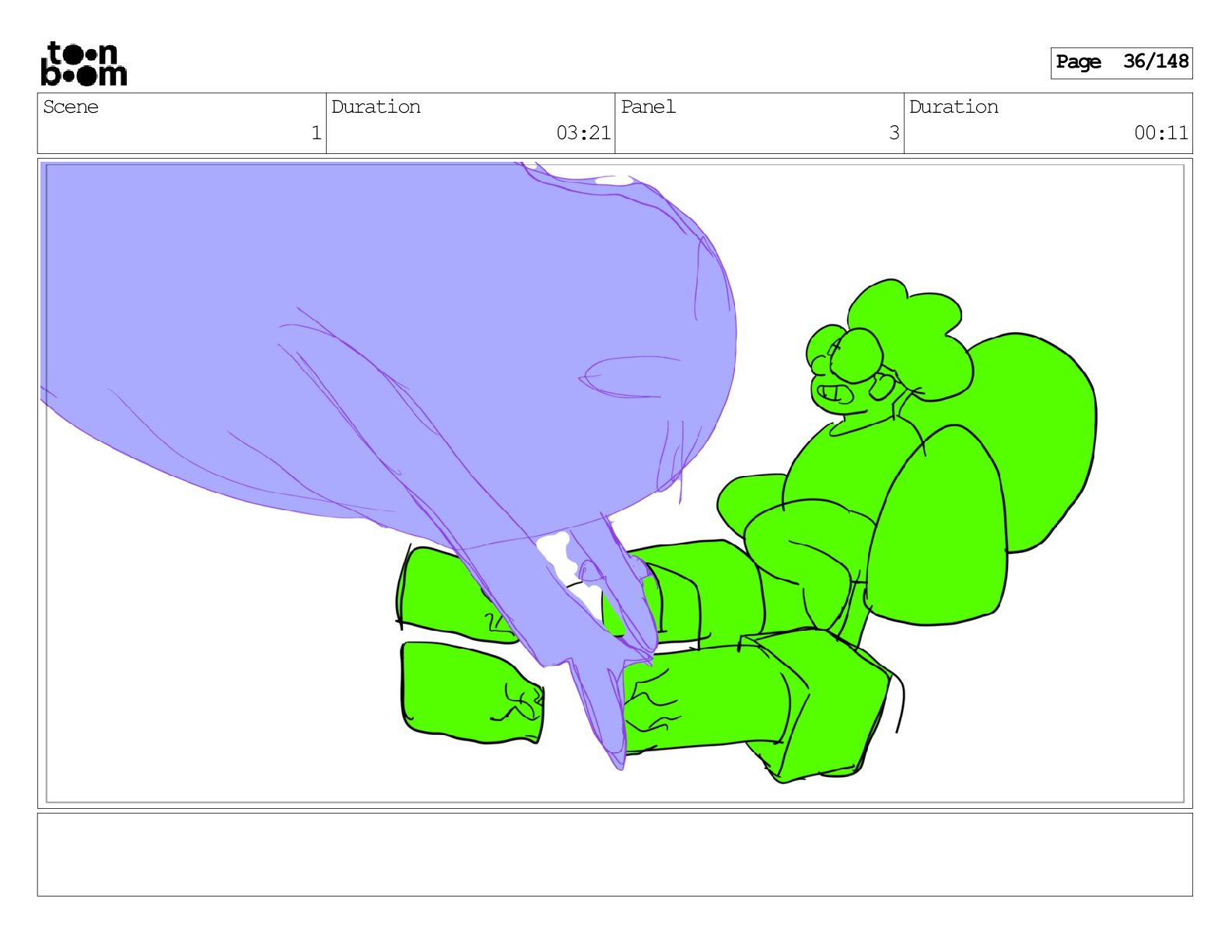This screenshot has height=952, width=1232.
Task: Click the 'Page 36/148' indicator
Action: point(1121,62)
